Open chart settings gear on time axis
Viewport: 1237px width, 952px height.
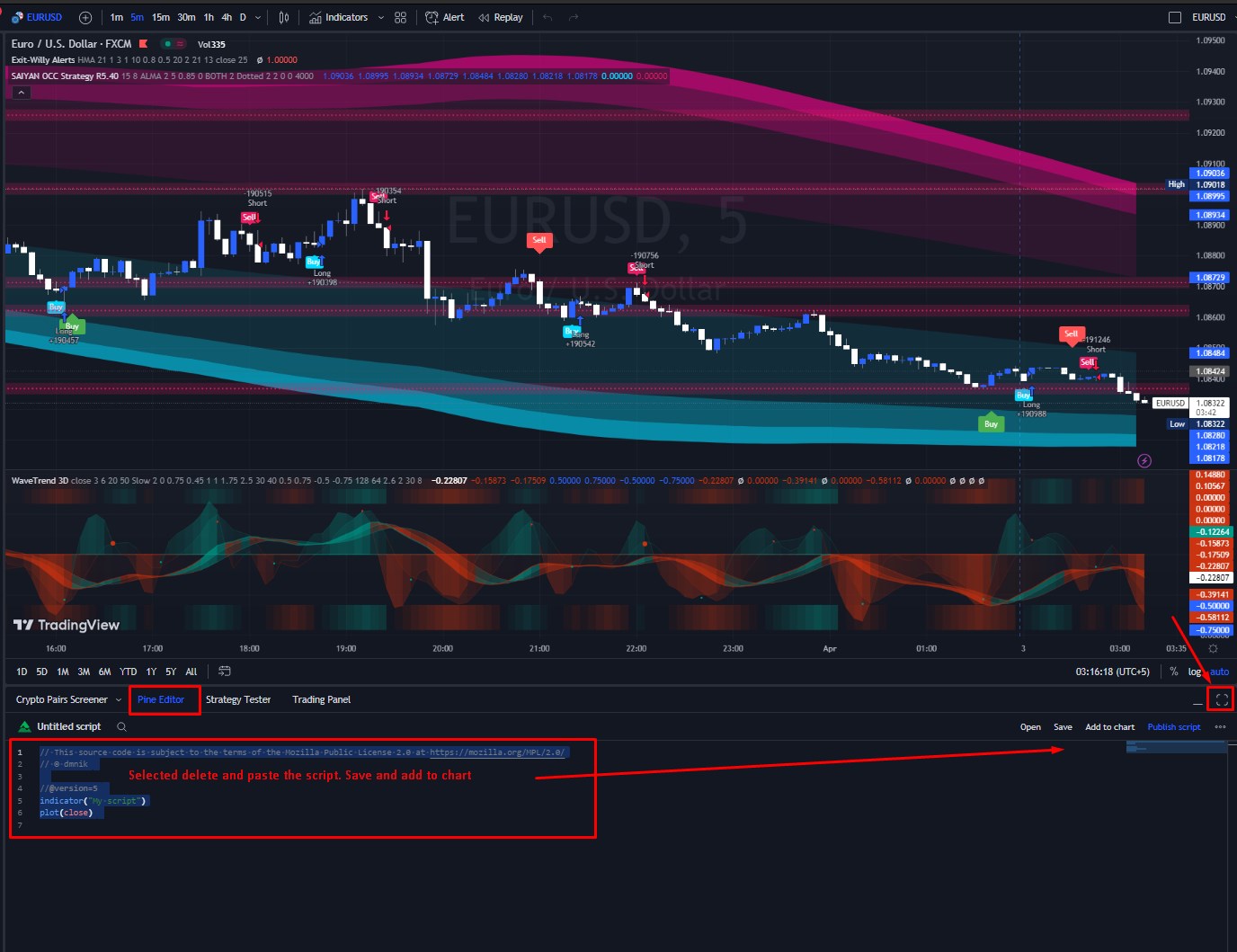point(1213,648)
